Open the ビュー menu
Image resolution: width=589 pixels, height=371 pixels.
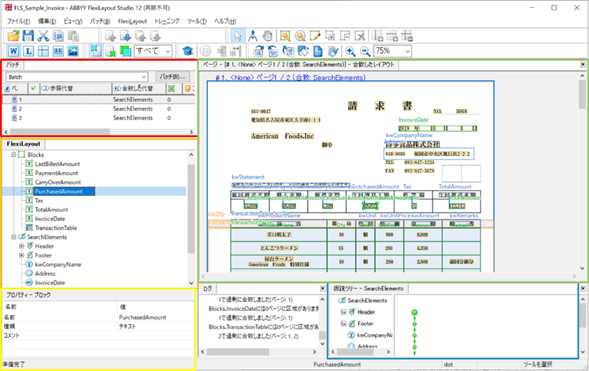click(72, 21)
